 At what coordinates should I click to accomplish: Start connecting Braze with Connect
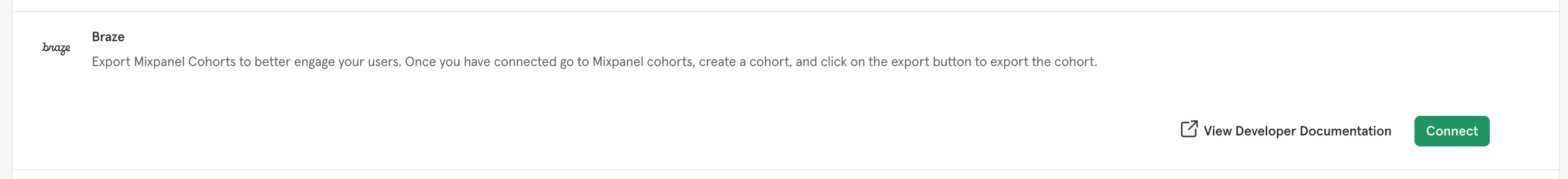[x=1452, y=131]
